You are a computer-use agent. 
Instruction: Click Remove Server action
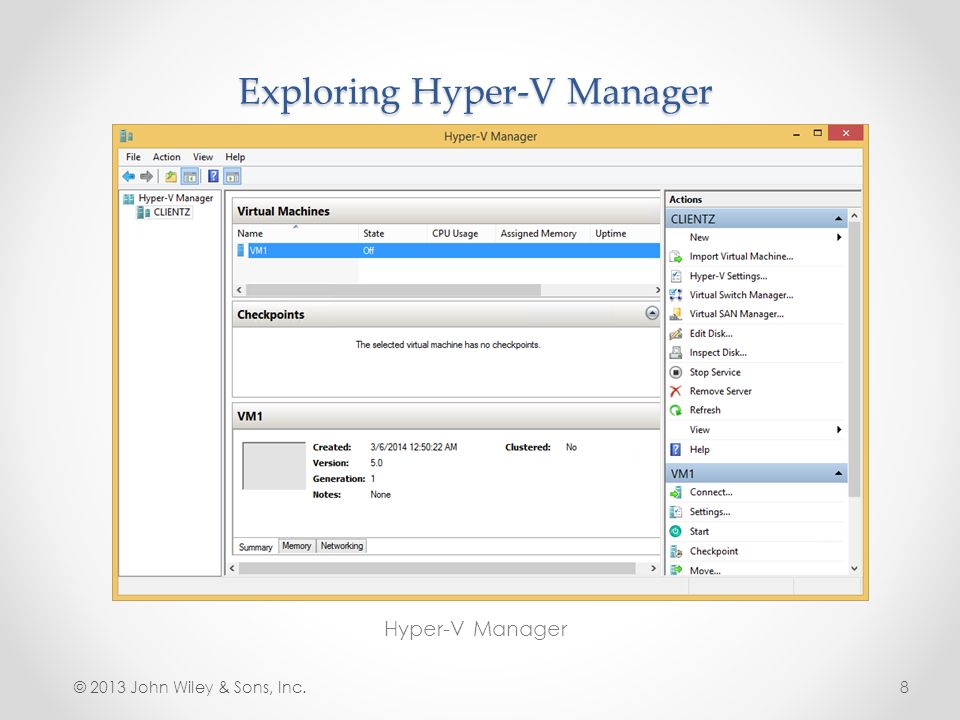721,391
